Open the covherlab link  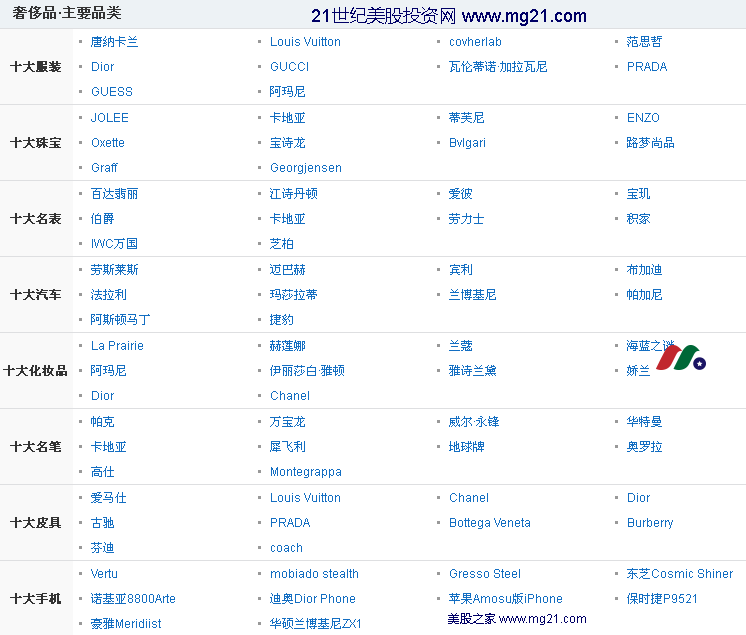[x=475, y=42]
